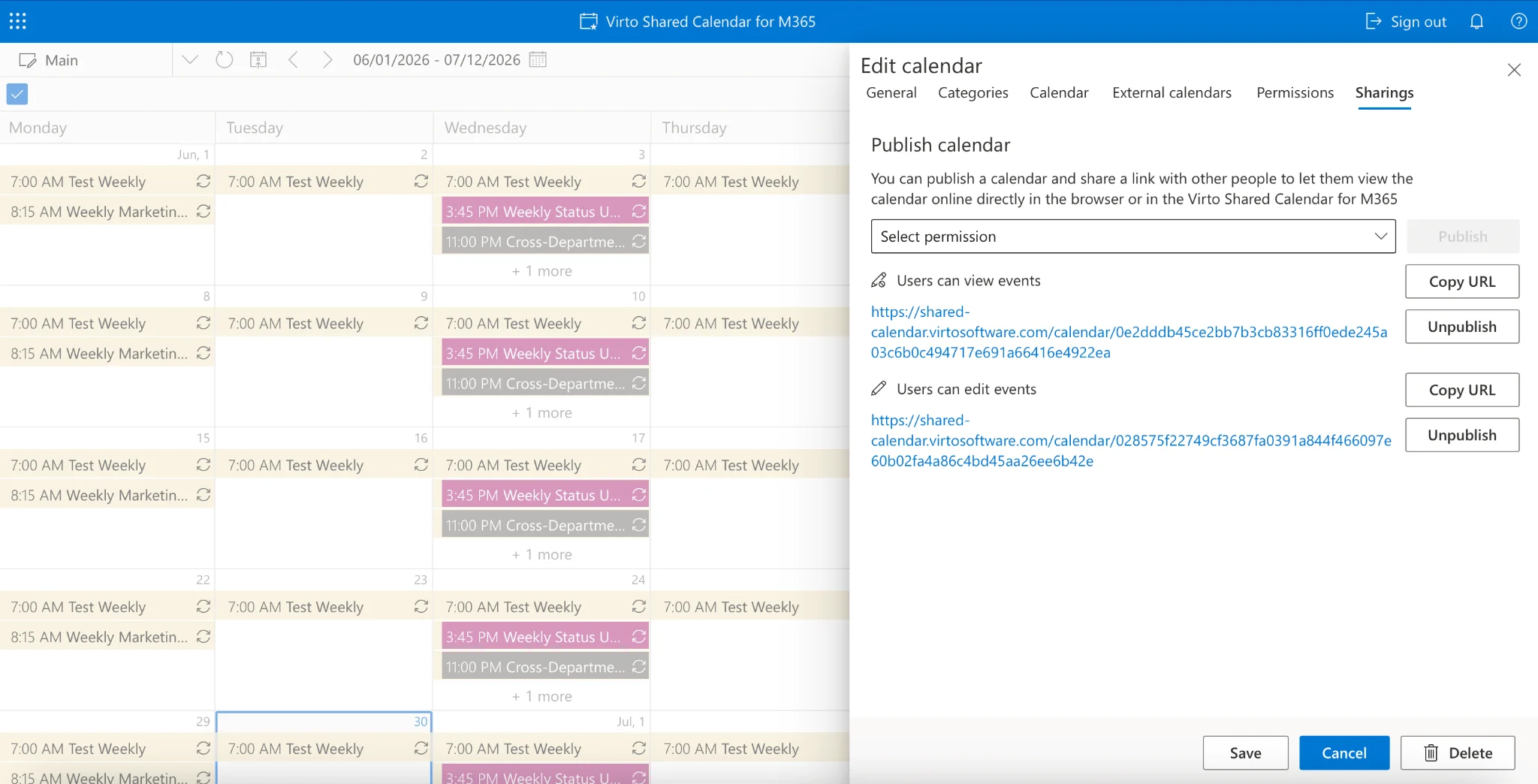Click the refresh calendar icon

(224, 59)
